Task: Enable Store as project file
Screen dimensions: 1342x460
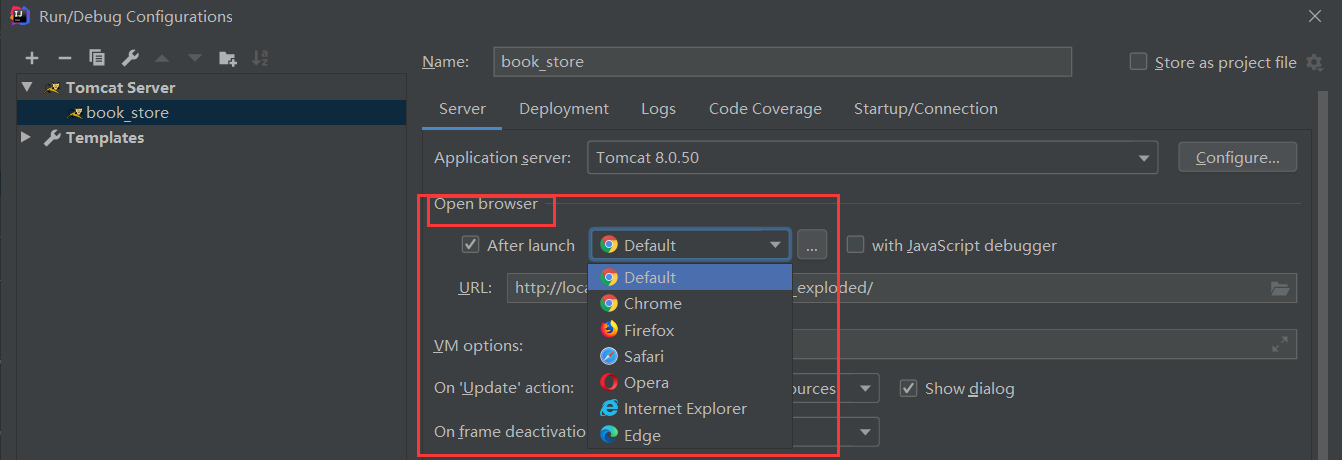Action: point(1138,62)
